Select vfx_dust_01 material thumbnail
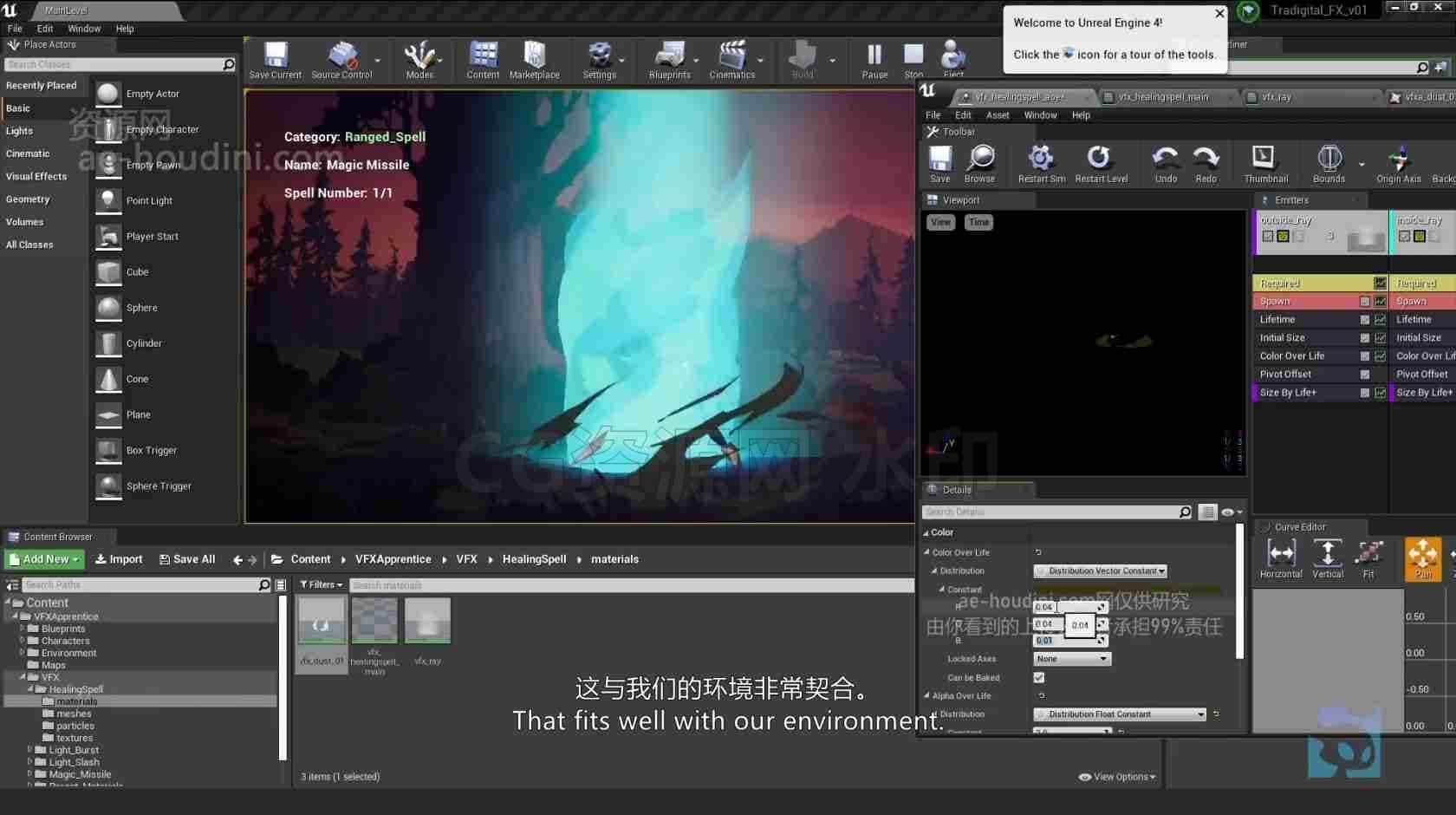The width and height of the screenshot is (1456, 815). [x=322, y=621]
